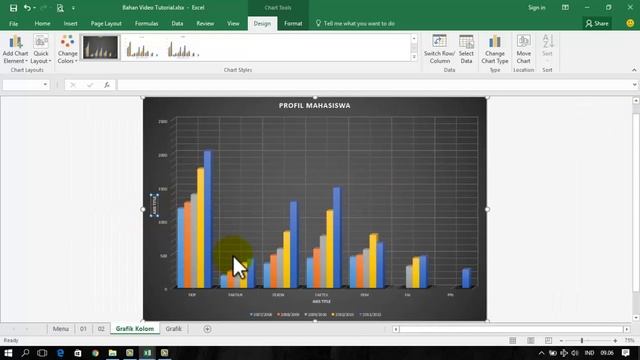Screen dimensions: 640x360
Task: Open Quick Layout options
Action: 41,49
